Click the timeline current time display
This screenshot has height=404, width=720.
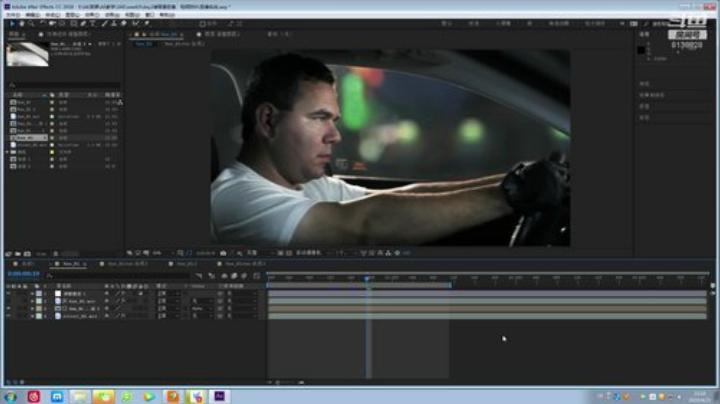(23, 274)
